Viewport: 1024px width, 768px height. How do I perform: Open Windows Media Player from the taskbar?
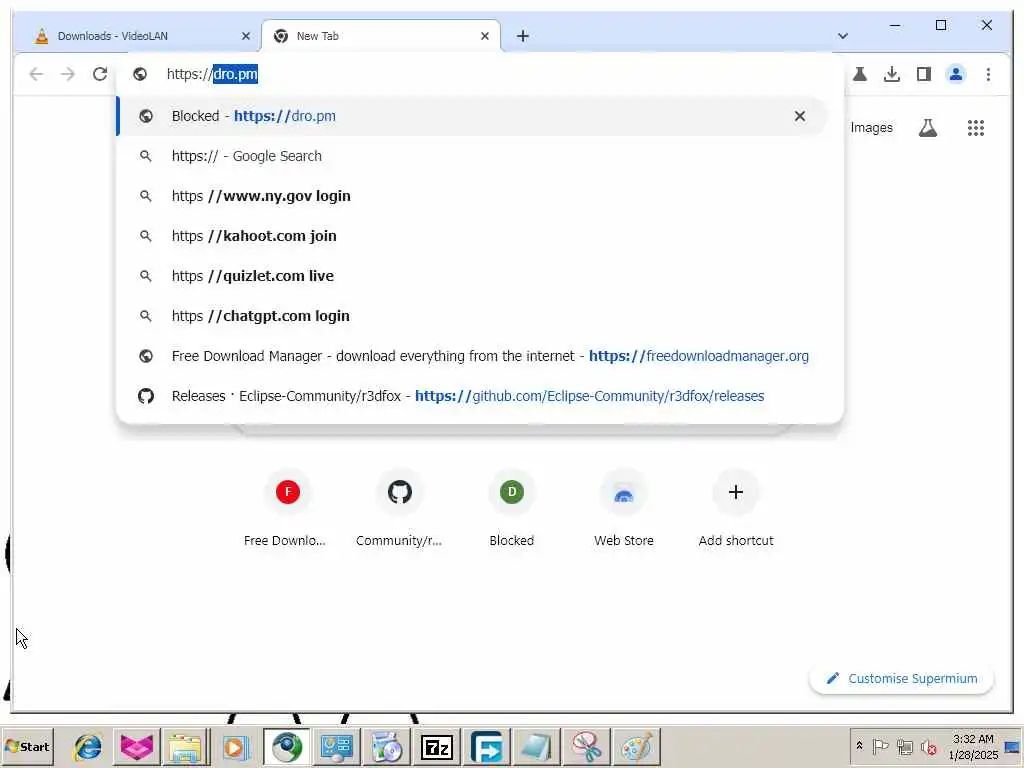(235, 746)
